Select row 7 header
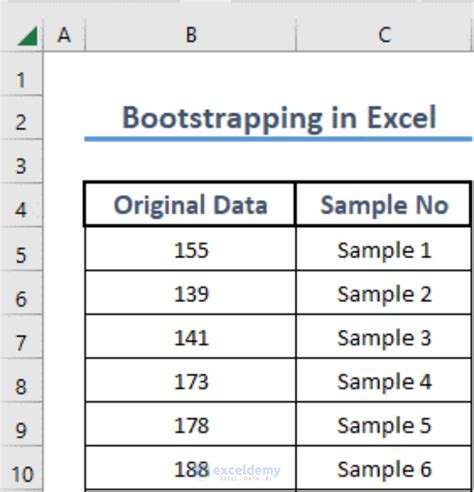This screenshot has height=492, width=474. point(21,337)
